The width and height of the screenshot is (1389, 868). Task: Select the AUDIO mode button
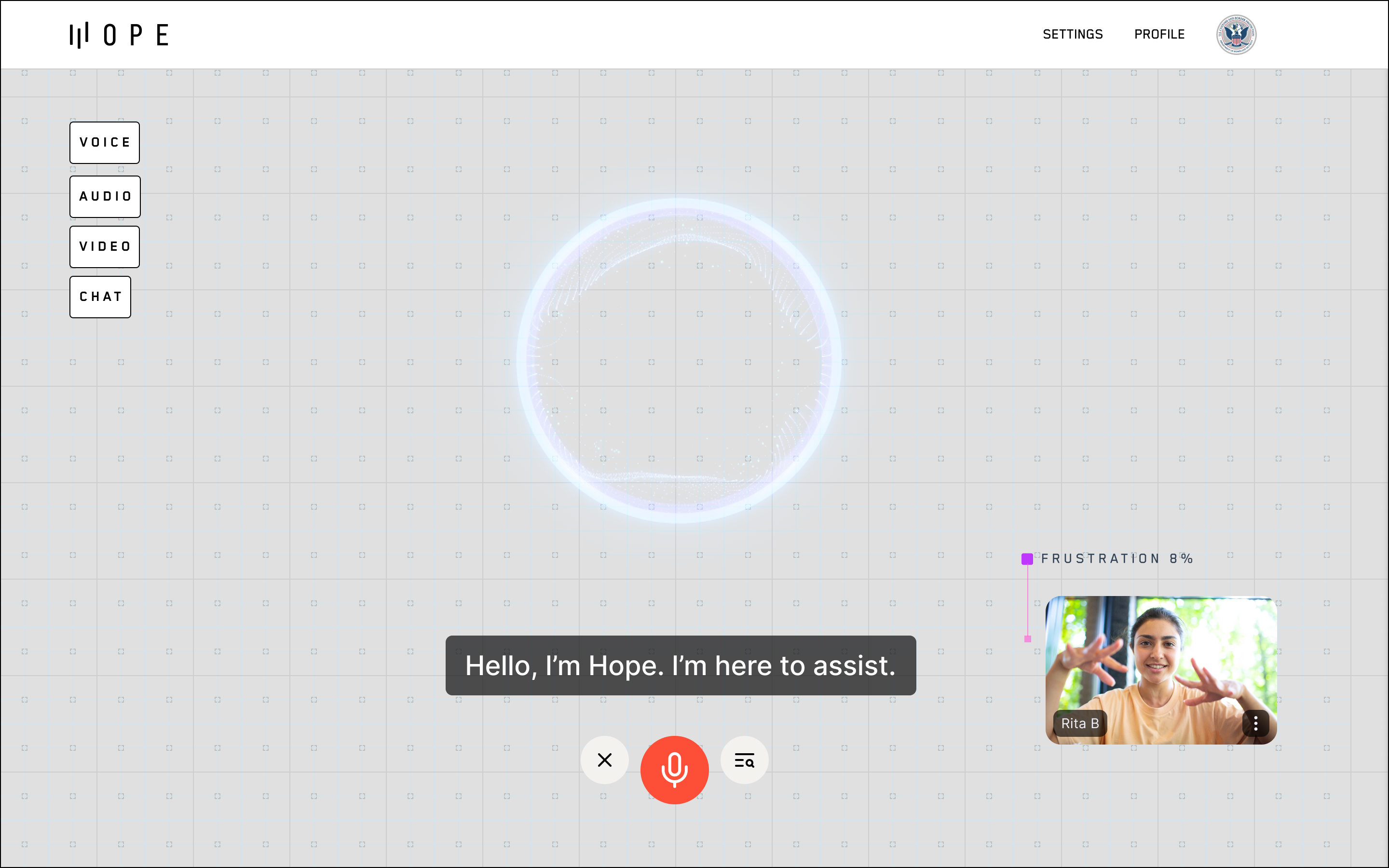coord(105,196)
